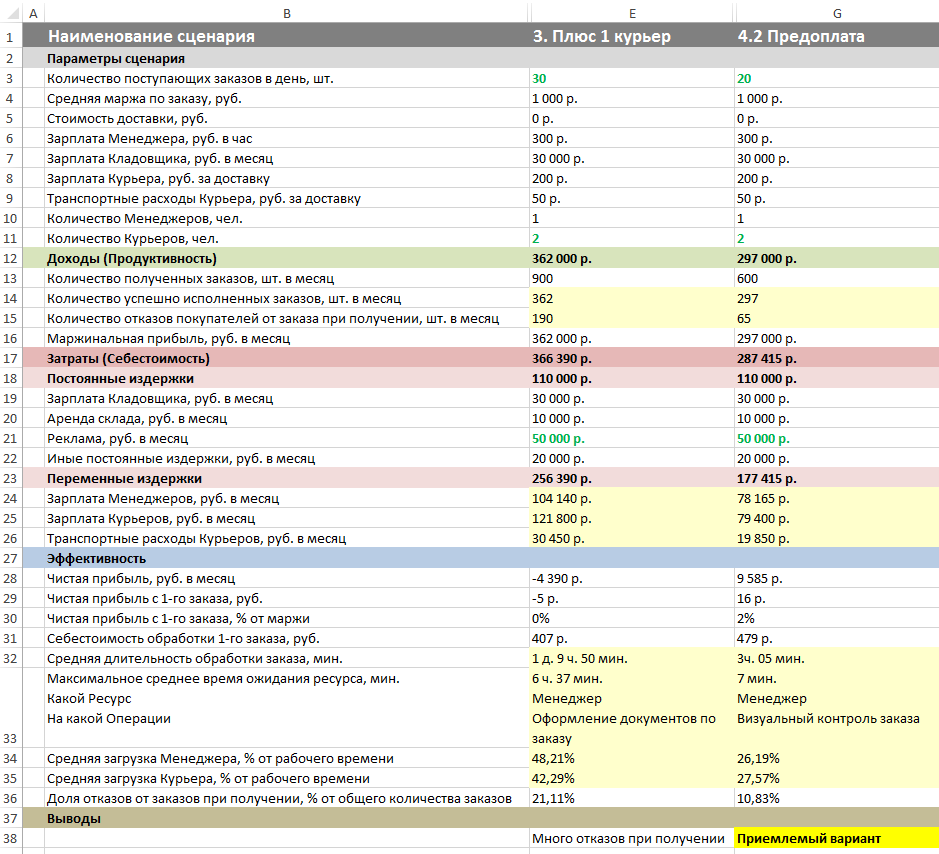The image size is (939, 854).
Task: Click label 'Средняя маржа по заказу, руб.'
Action: click(x=144, y=98)
